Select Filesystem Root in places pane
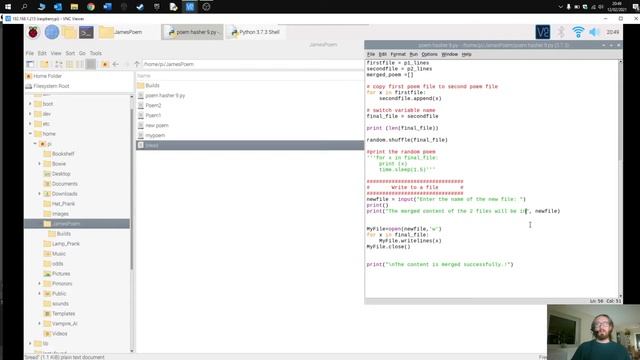The image size is (640, 360). [x=51, y=86]
